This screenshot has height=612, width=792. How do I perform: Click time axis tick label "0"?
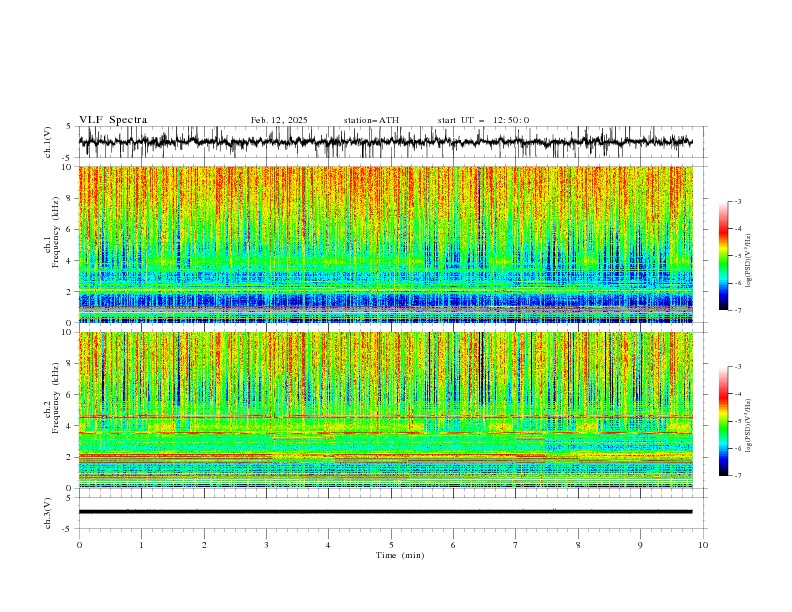79,545
